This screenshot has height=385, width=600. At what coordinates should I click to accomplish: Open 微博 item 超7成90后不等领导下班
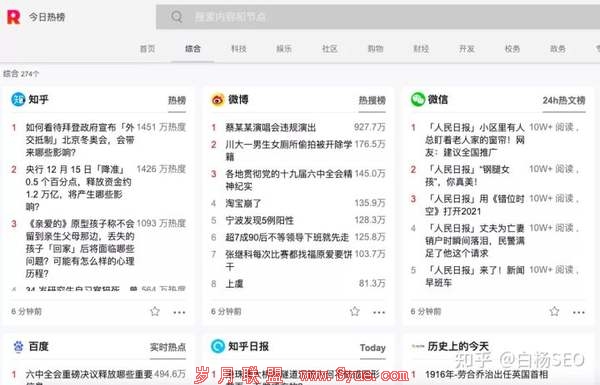(287, 237)
